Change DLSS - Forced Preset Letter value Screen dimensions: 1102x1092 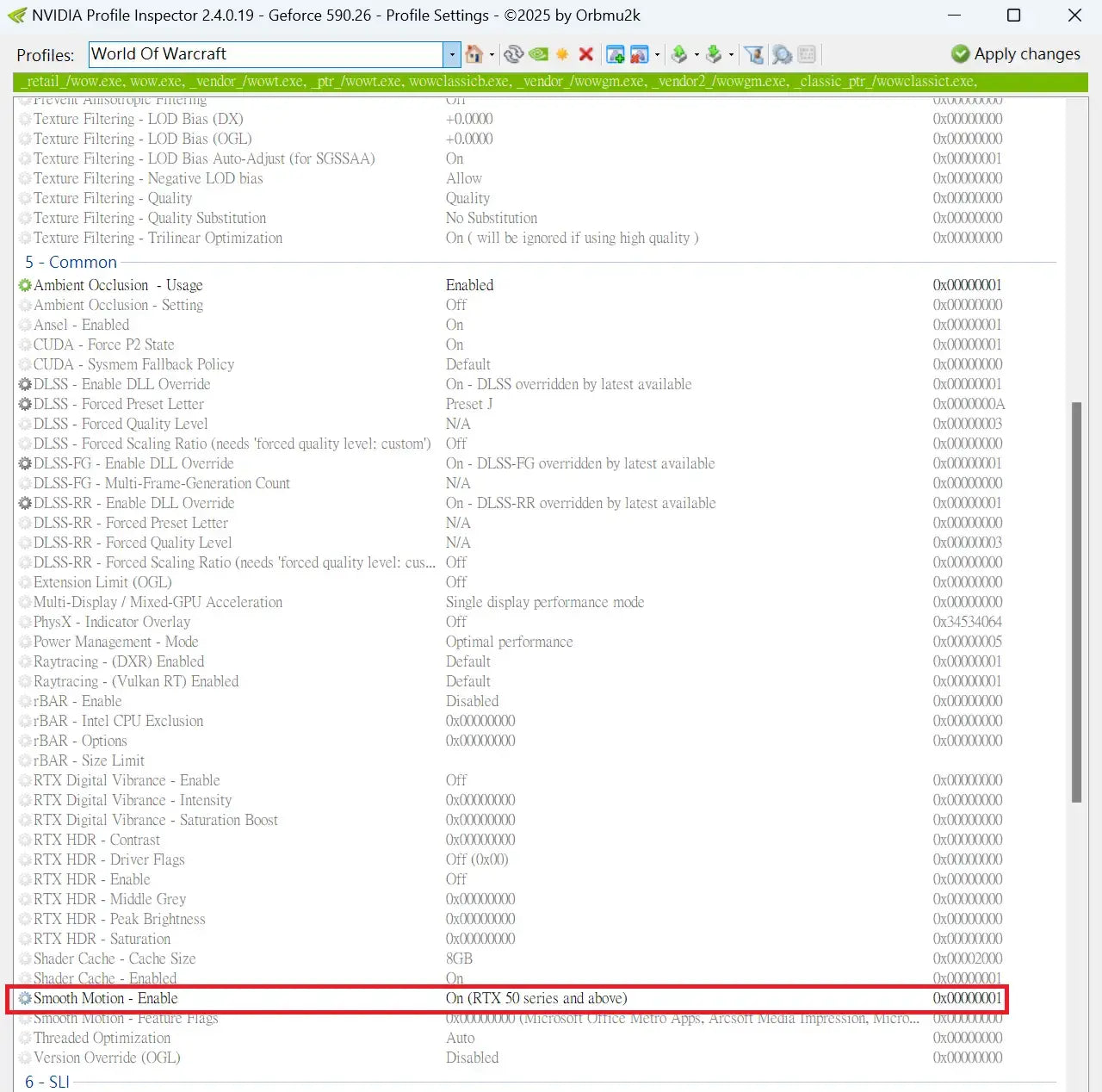coord(470,404)
